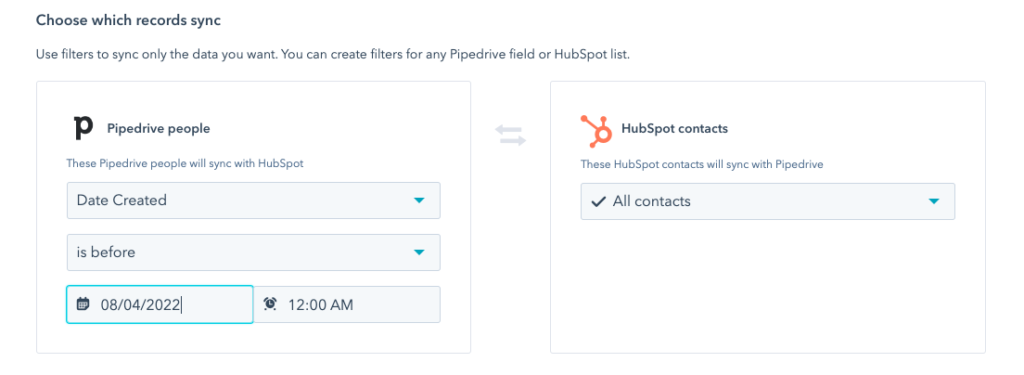Image resolution: width=1024 pixels, height=375 pixels.
Task: Click the 08/04/2022 date input field
Action: pyautogui.click(x=160, y=304)
